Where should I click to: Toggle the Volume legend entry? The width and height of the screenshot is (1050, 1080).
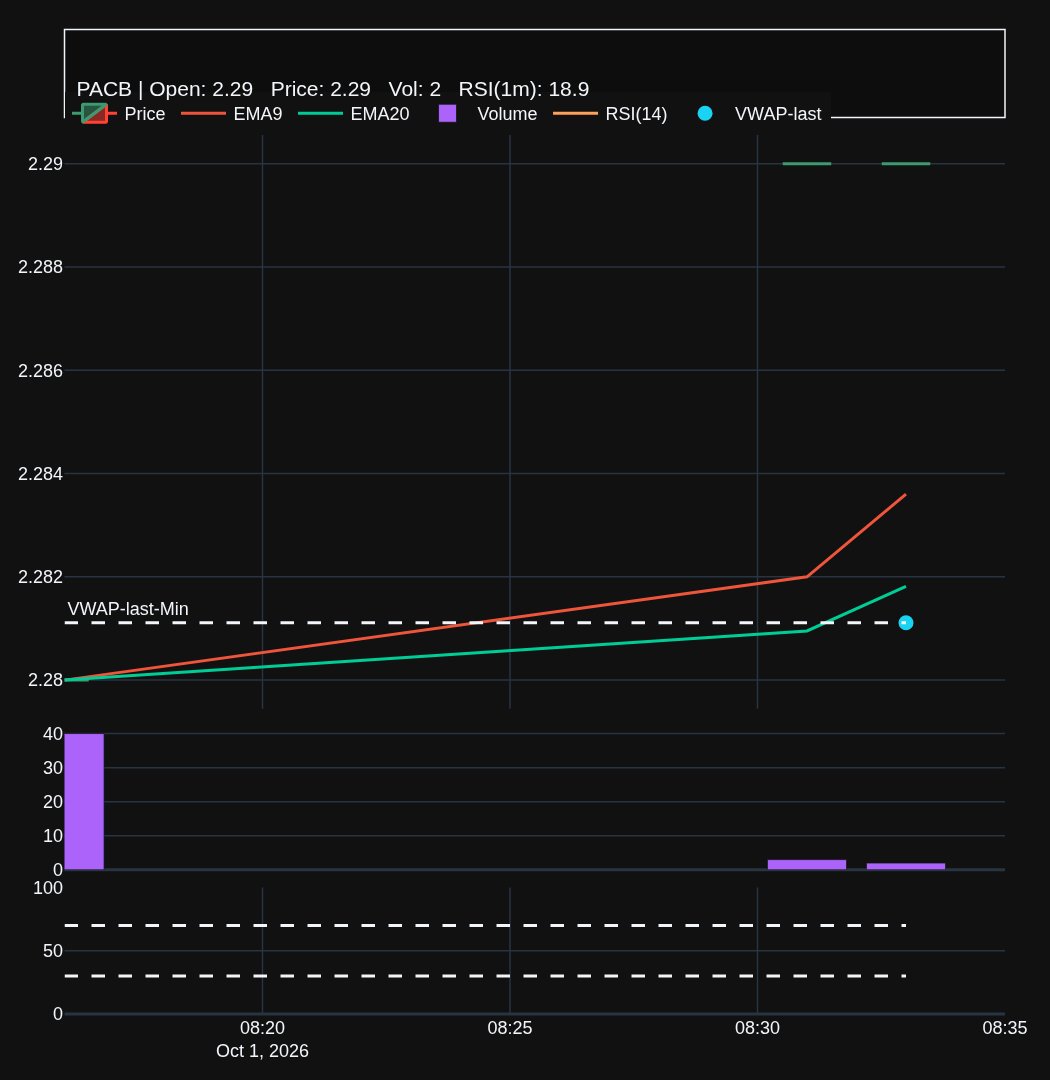pos(488,114)
